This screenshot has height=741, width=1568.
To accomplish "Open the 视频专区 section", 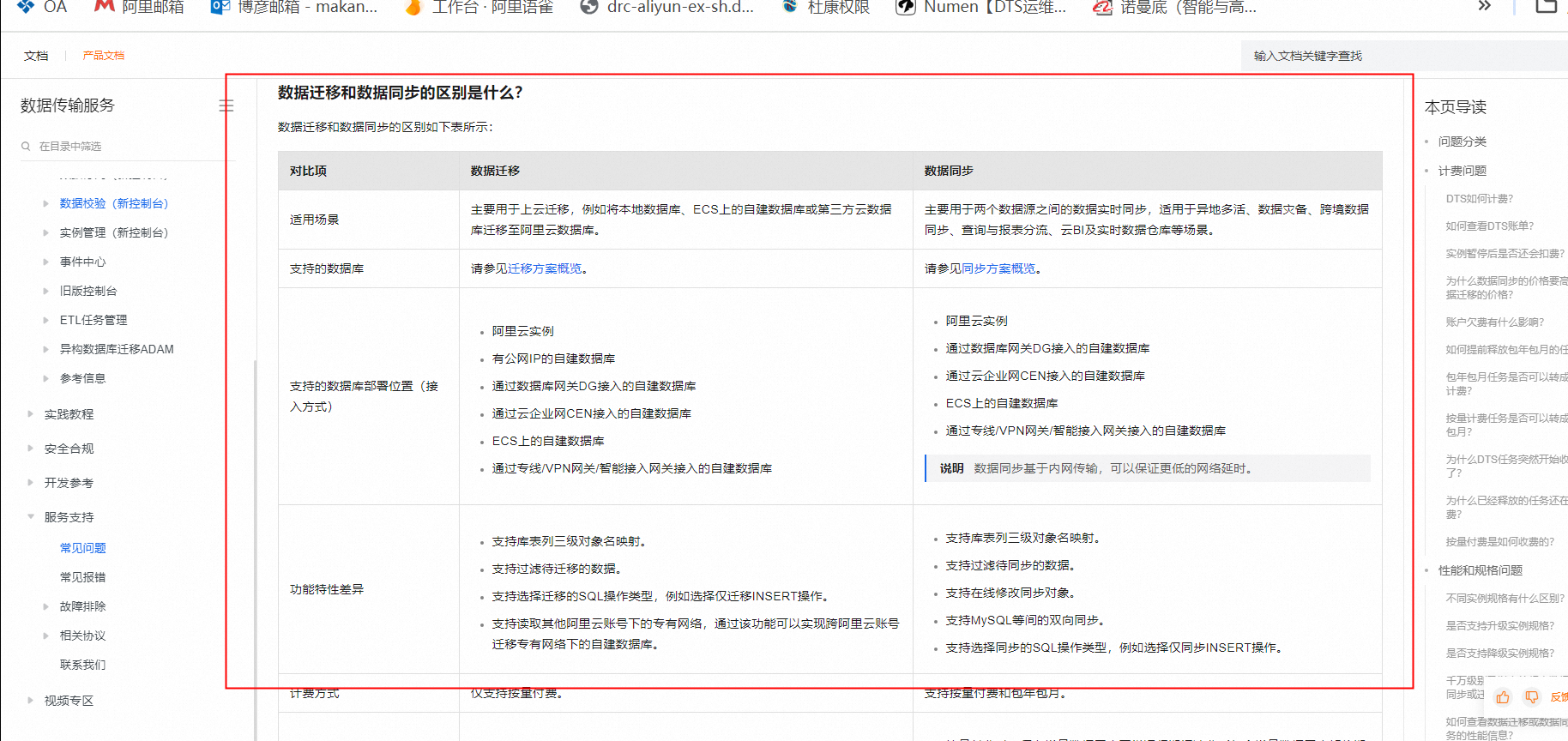I will pos(69,701).
